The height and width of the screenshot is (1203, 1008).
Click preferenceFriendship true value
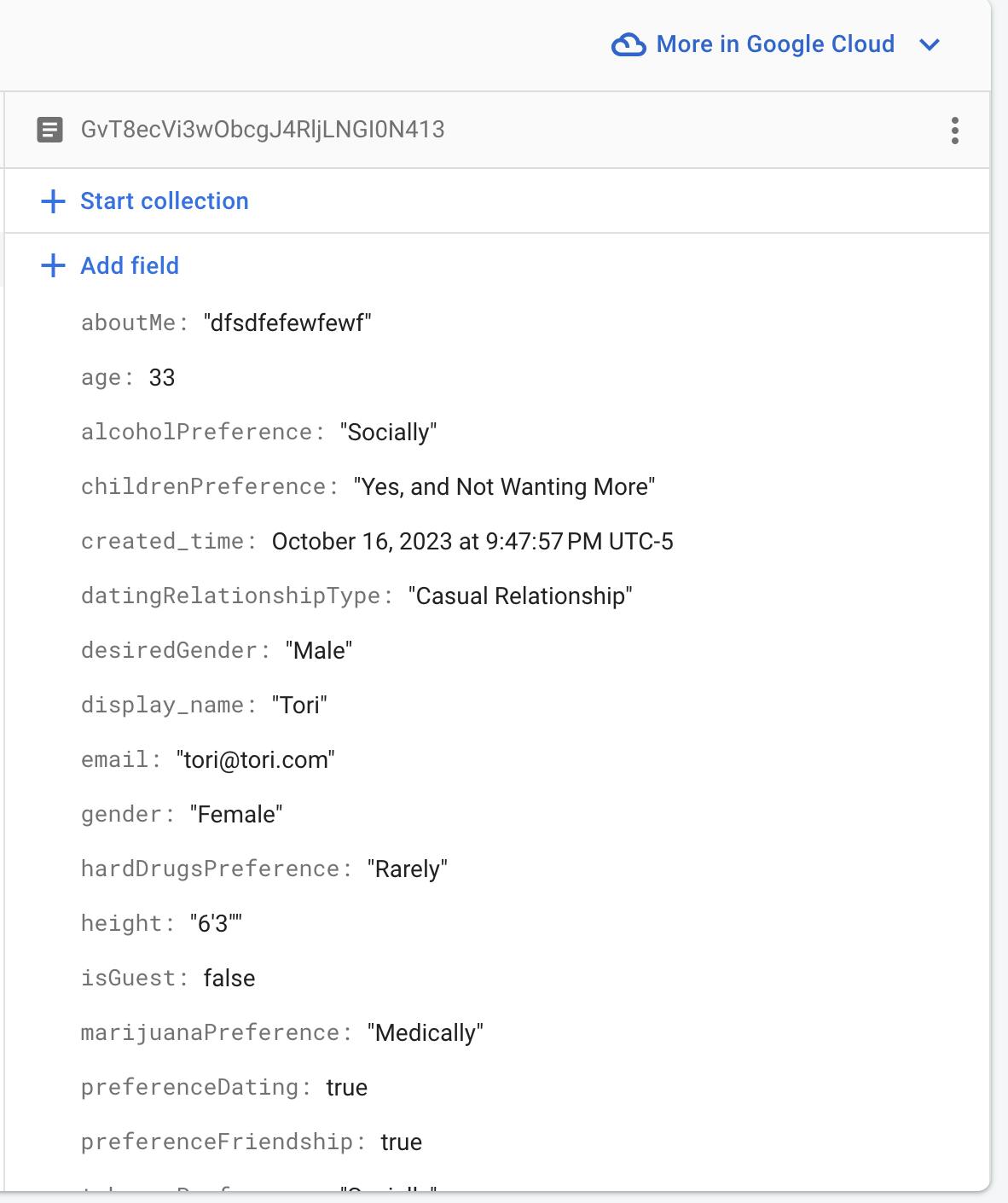402,1142
